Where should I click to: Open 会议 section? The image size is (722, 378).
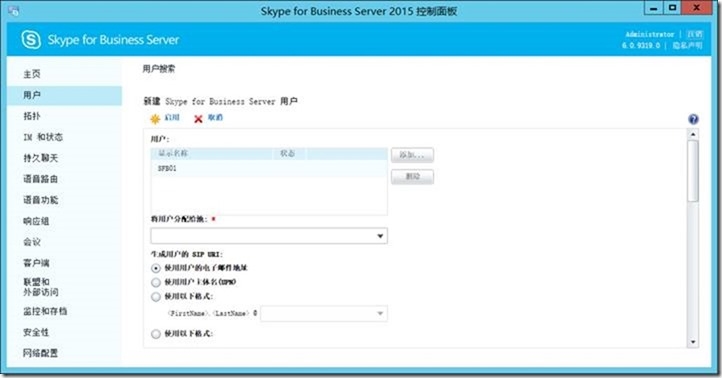32,242
